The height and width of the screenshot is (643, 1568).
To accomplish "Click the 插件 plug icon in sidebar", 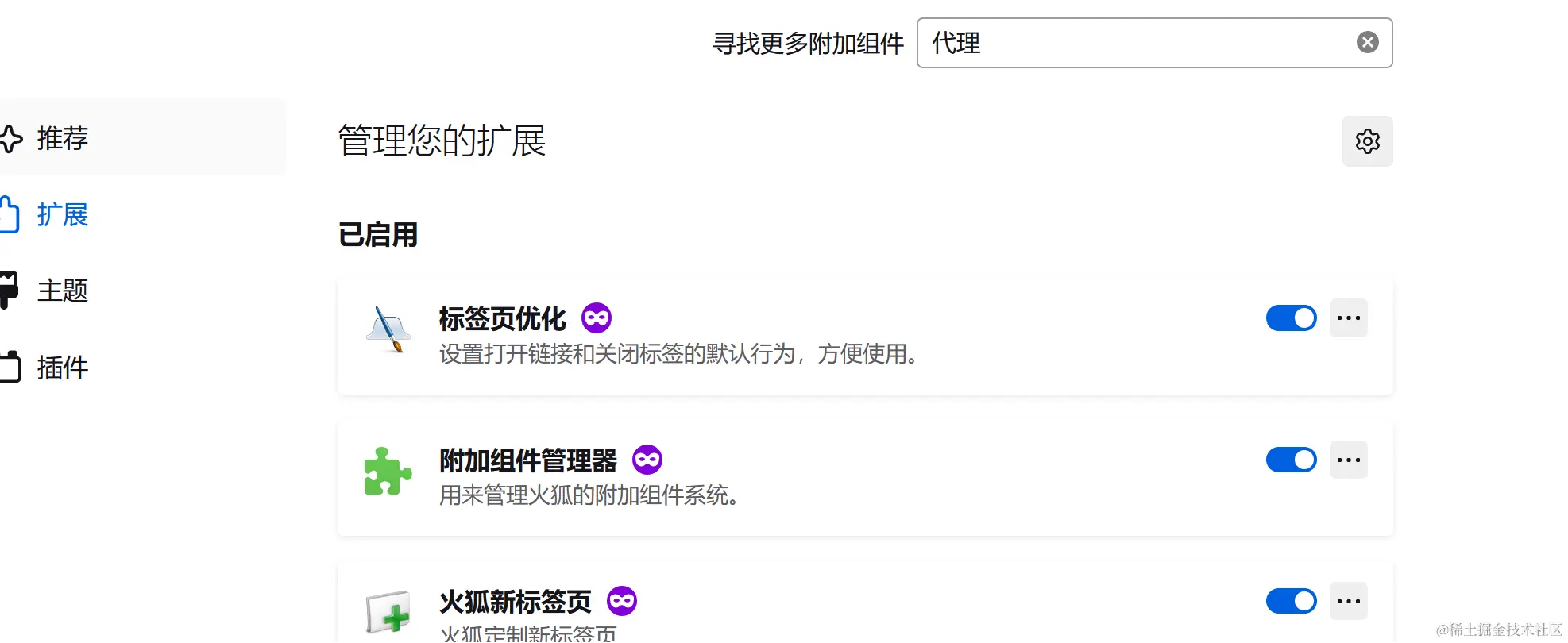I will pyautogui.click(x=10, y=367).
